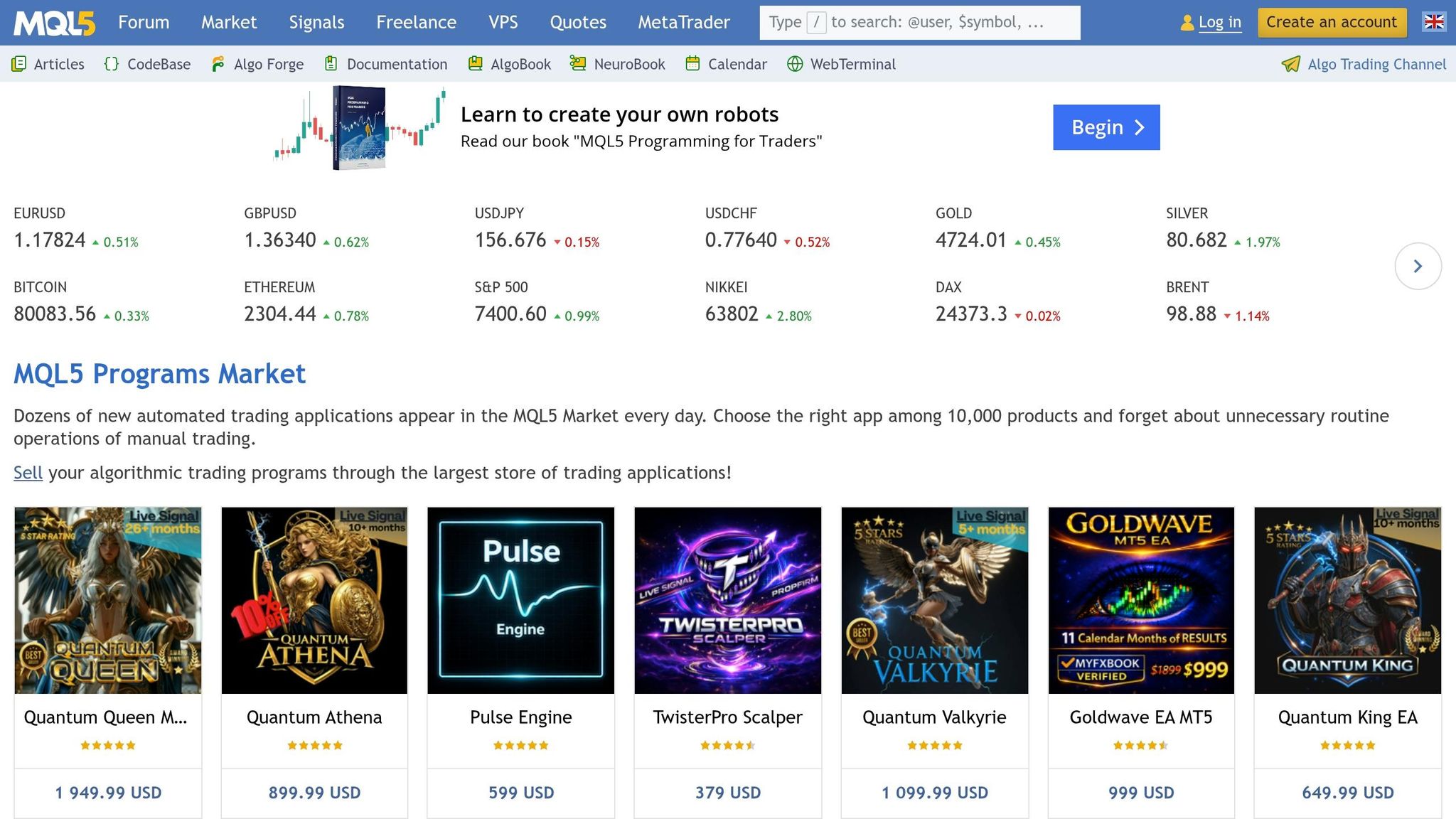Open the Sell link
Screen dimensions: 1456x819
[x=28, y=473]
